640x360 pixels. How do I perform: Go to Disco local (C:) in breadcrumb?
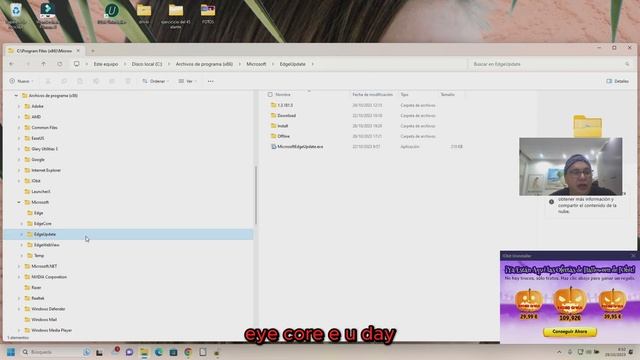pos(147,64)
